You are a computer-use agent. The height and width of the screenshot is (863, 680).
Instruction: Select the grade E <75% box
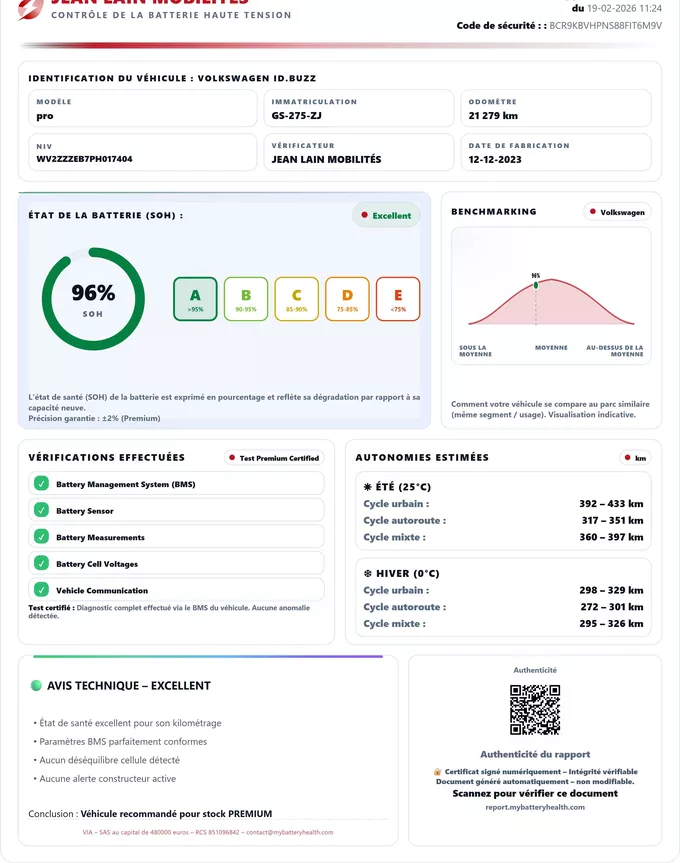tap(398, 299)
